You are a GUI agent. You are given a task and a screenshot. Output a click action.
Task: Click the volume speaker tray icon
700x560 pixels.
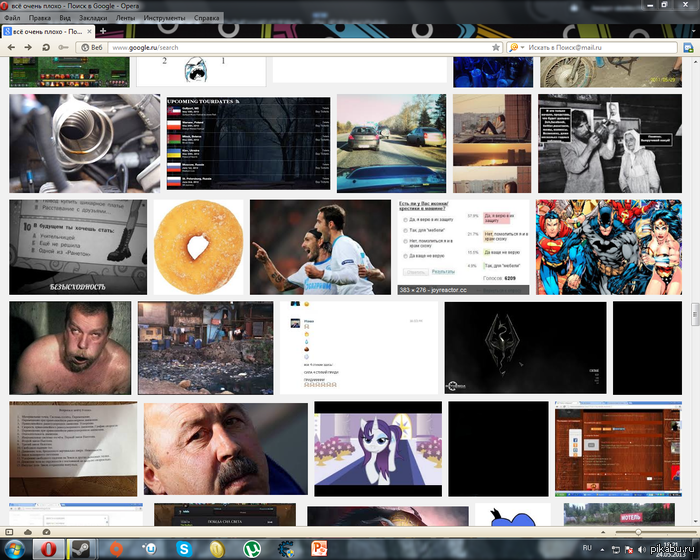point(642,550)
